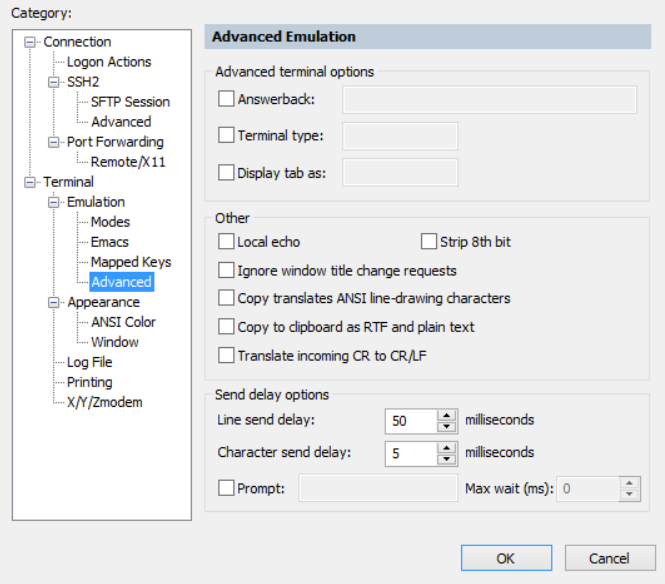The image size is (665, 584).
Task: Select the Appearance category label
Action: pyautogui.click(x=103, y=302)
